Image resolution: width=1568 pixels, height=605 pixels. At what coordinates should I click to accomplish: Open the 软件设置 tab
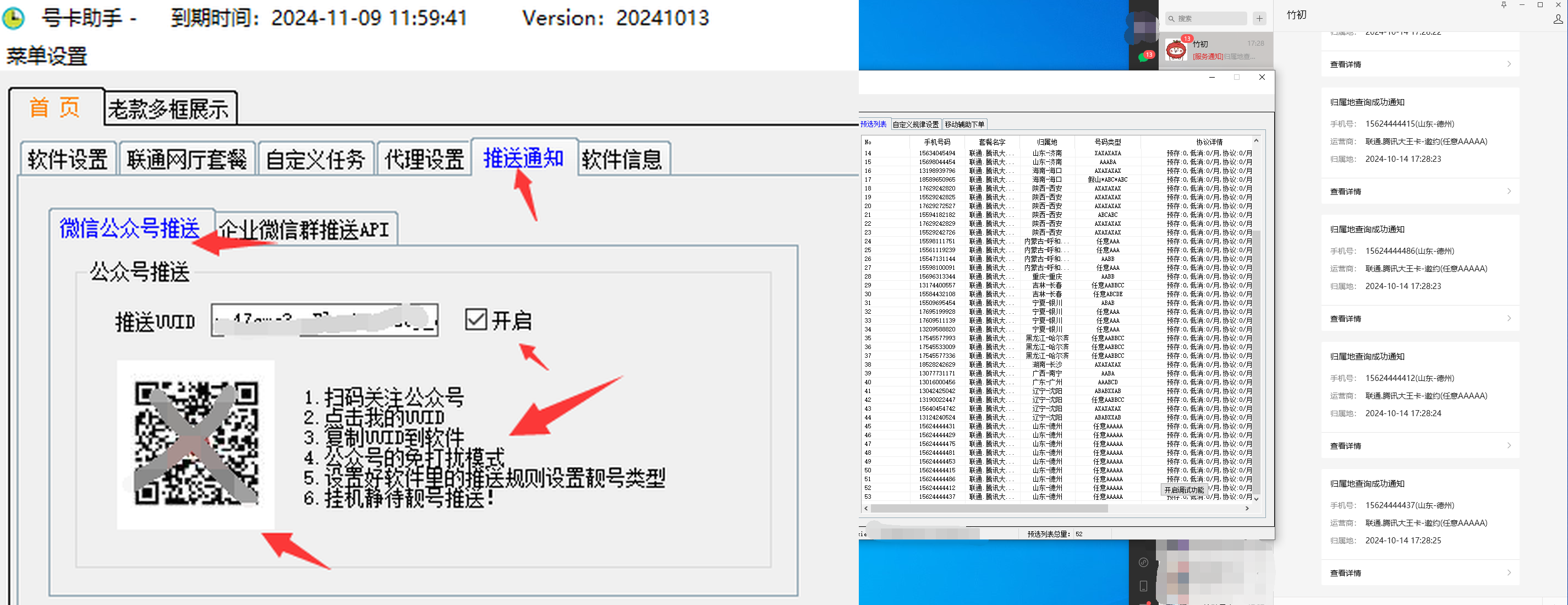(68, 160)
